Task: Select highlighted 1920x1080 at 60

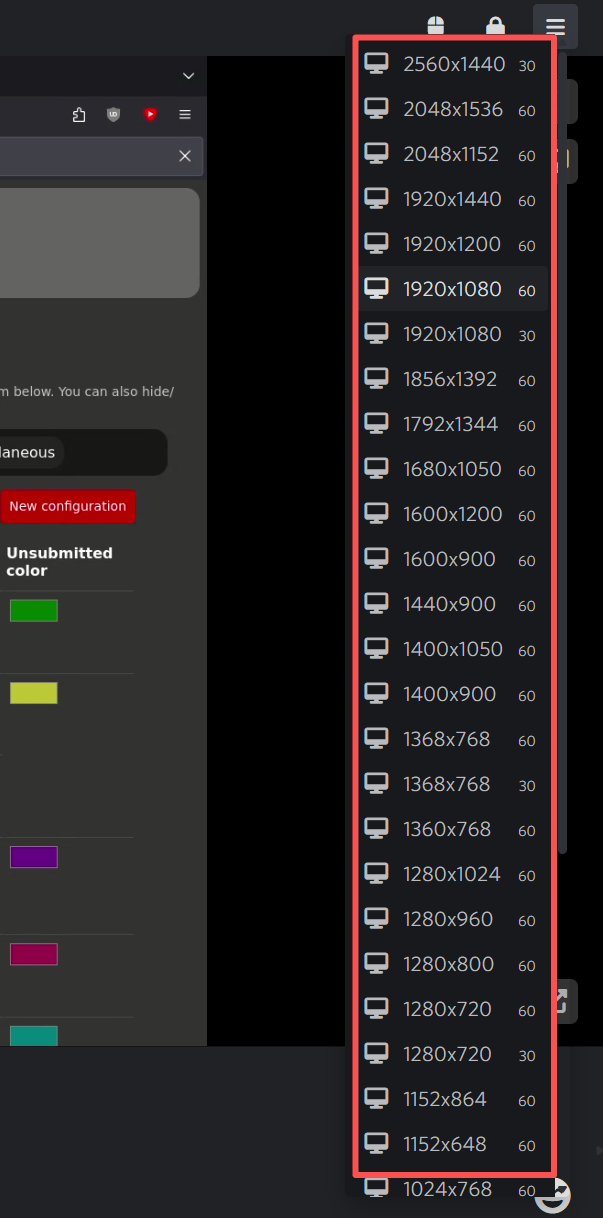Action: pyautogui.click(x=453, y=290)
